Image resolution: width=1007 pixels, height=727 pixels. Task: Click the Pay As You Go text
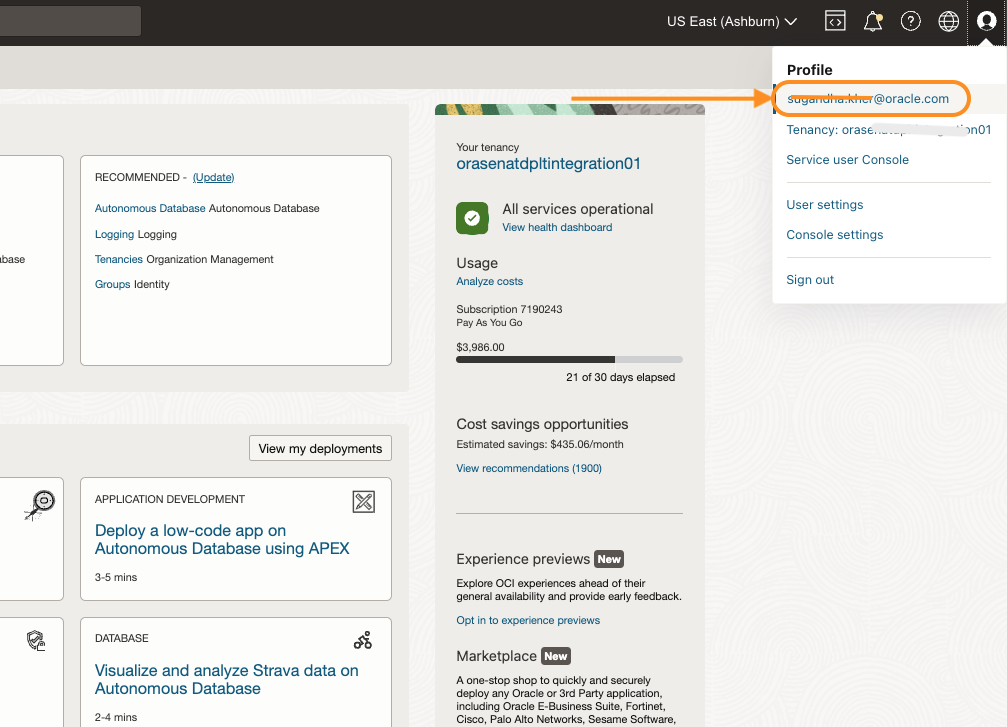click(489, 323)
